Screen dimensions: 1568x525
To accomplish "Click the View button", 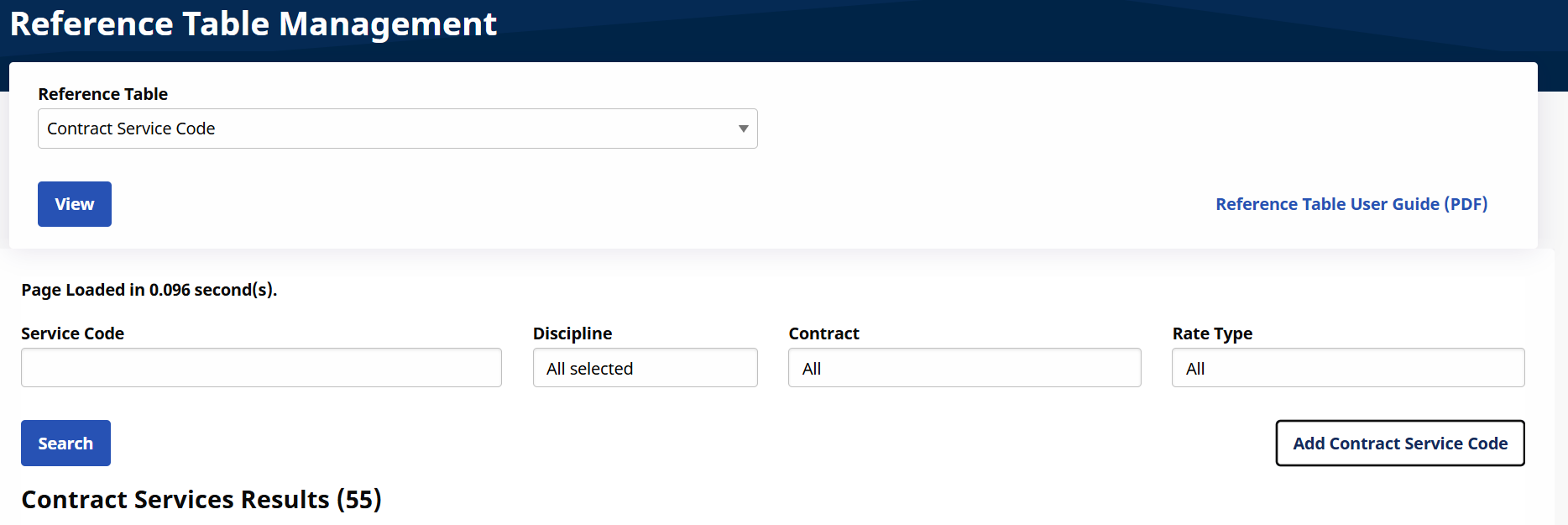I will (x=75, y=204).
